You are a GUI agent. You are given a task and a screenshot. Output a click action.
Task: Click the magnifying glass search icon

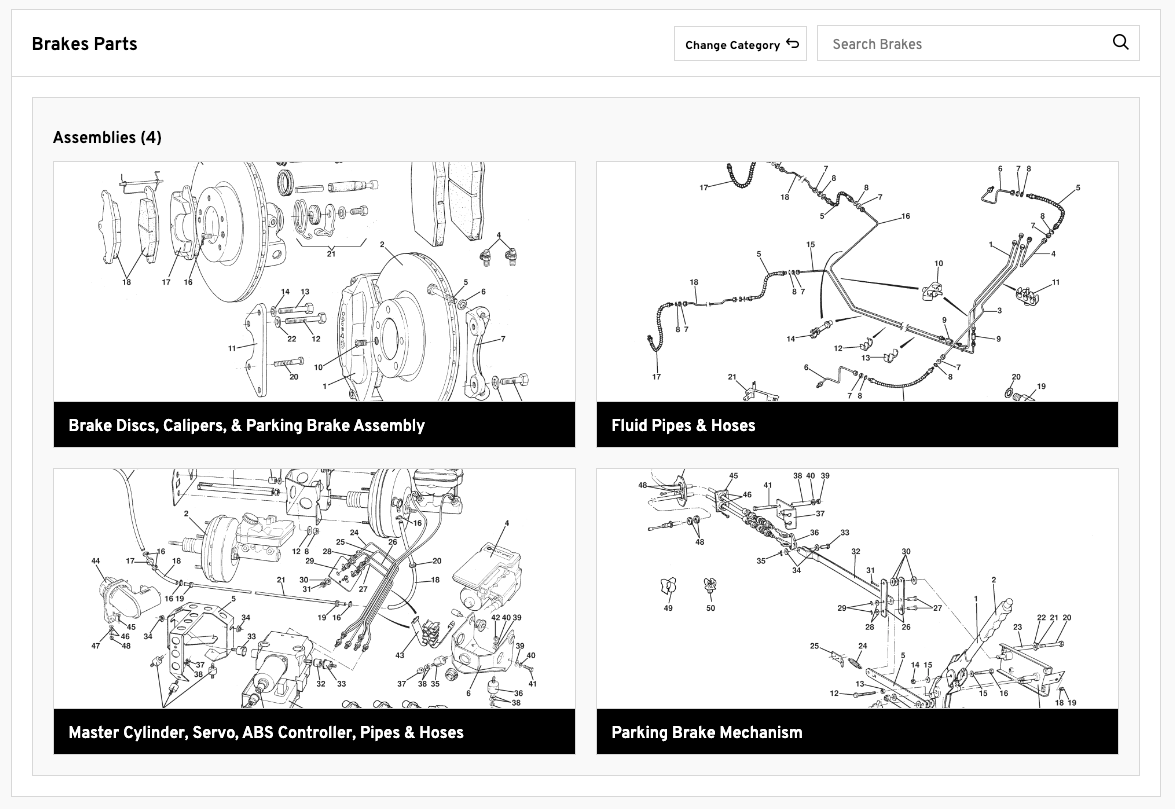click(1120, 42)
